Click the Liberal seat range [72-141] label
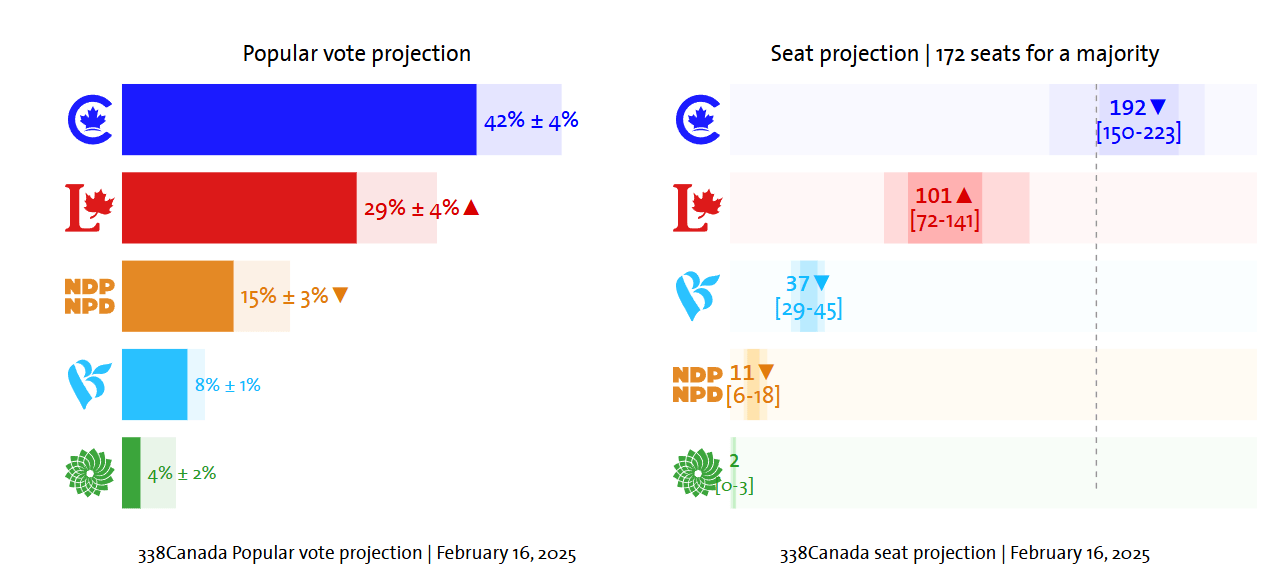Image resolution: width=1287 pixels, height=583 pixels. coord(944,221)
